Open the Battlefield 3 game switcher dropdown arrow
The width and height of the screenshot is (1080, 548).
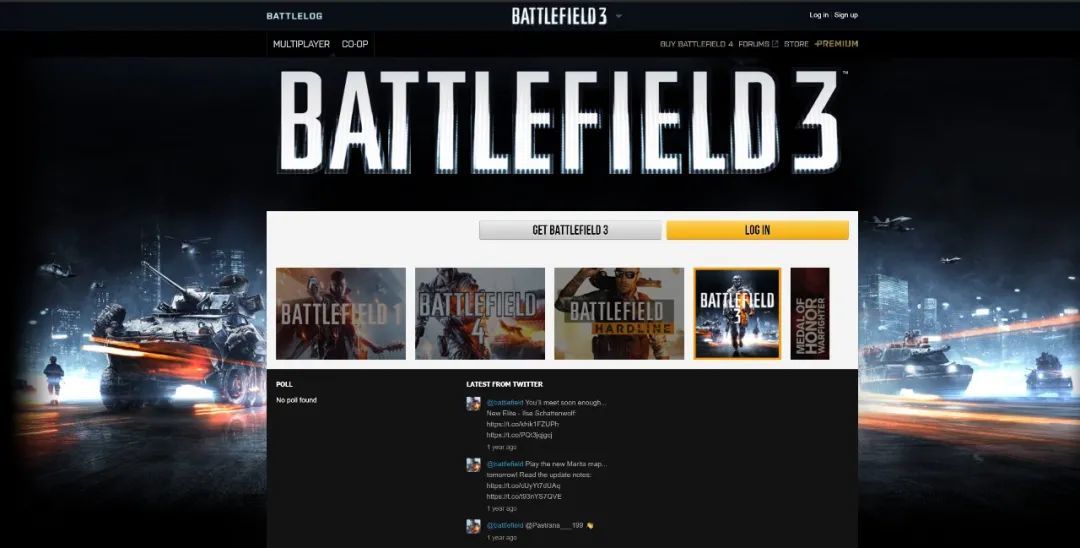[x=619, y=16]
